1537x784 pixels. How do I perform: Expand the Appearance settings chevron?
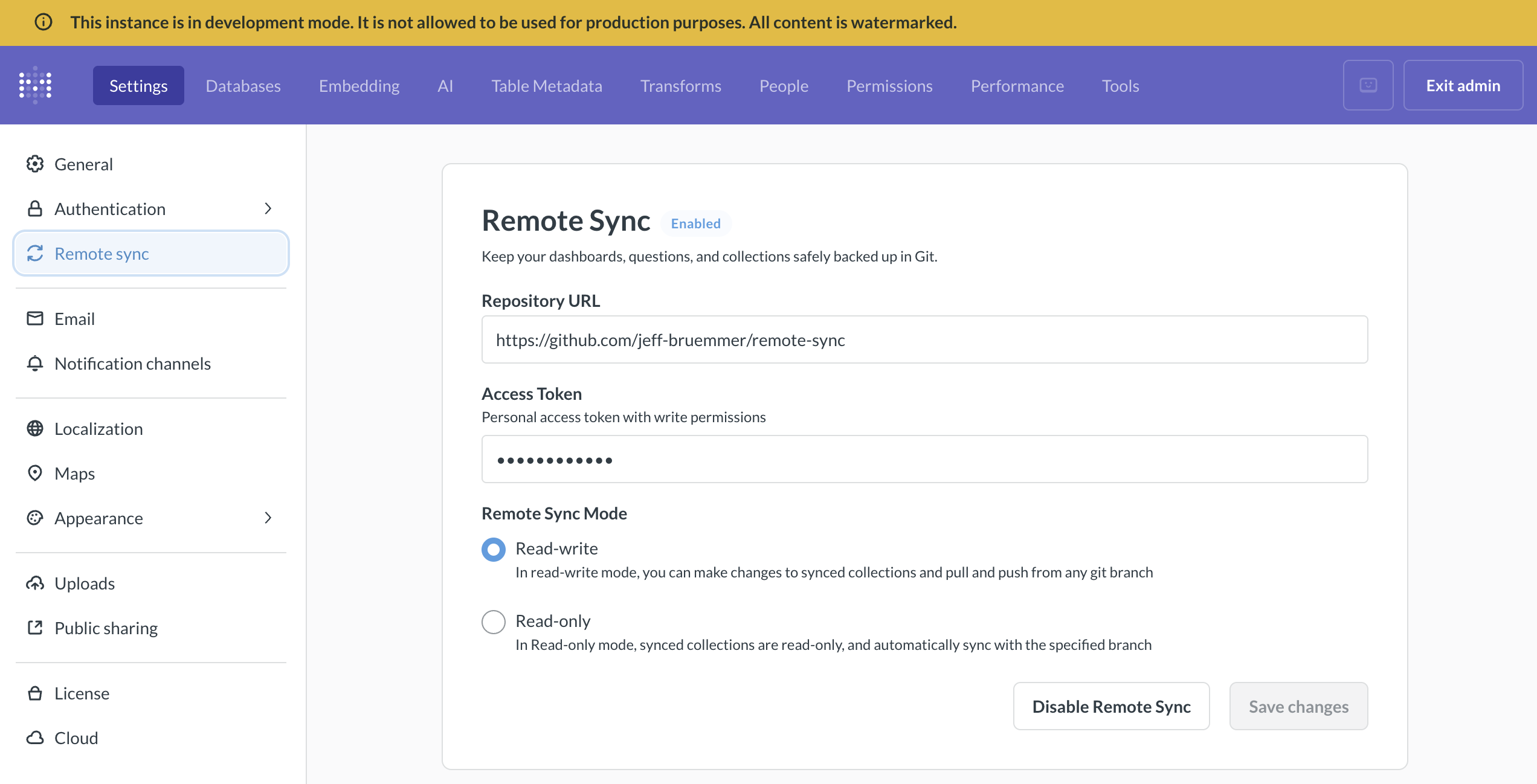[268, 518]
